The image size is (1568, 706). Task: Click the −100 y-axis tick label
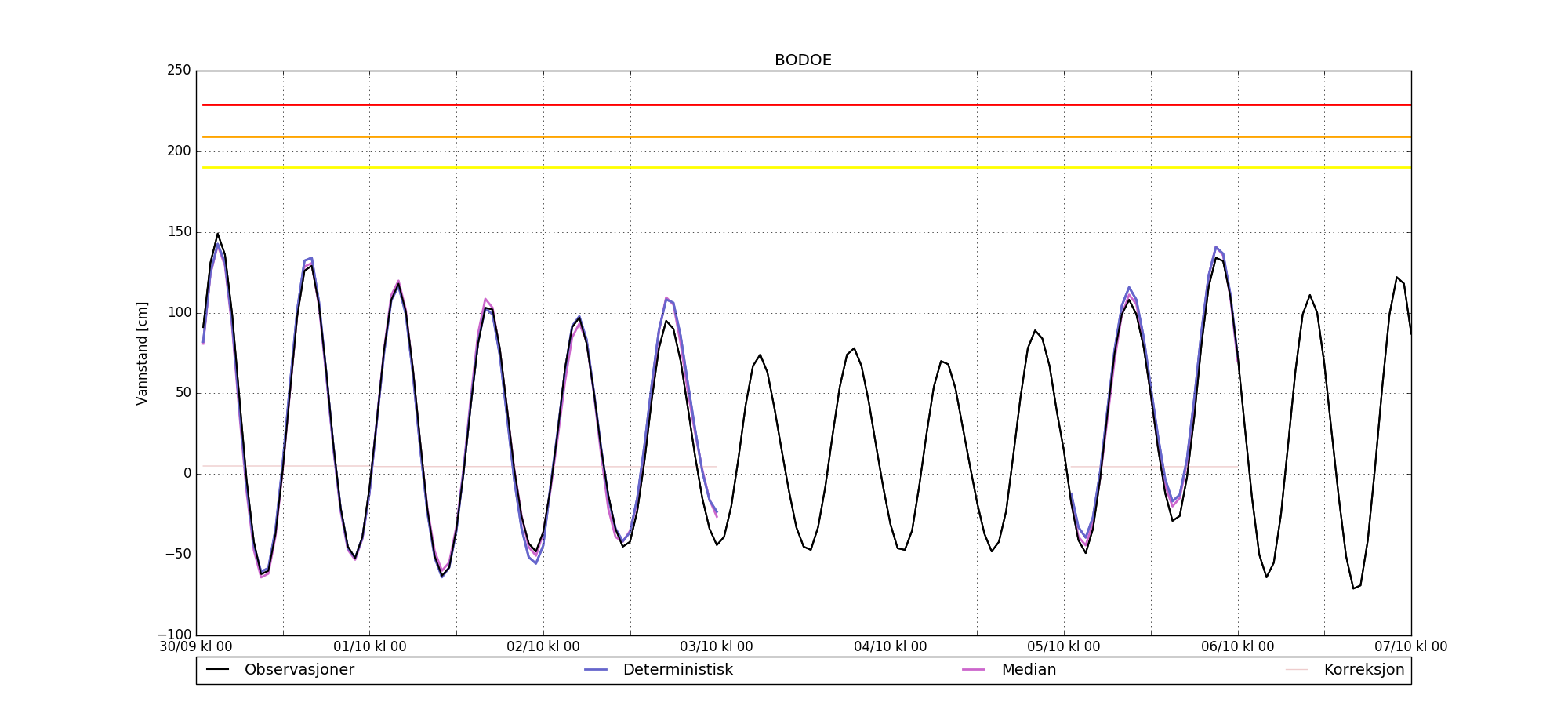click(x=174, y=635)
